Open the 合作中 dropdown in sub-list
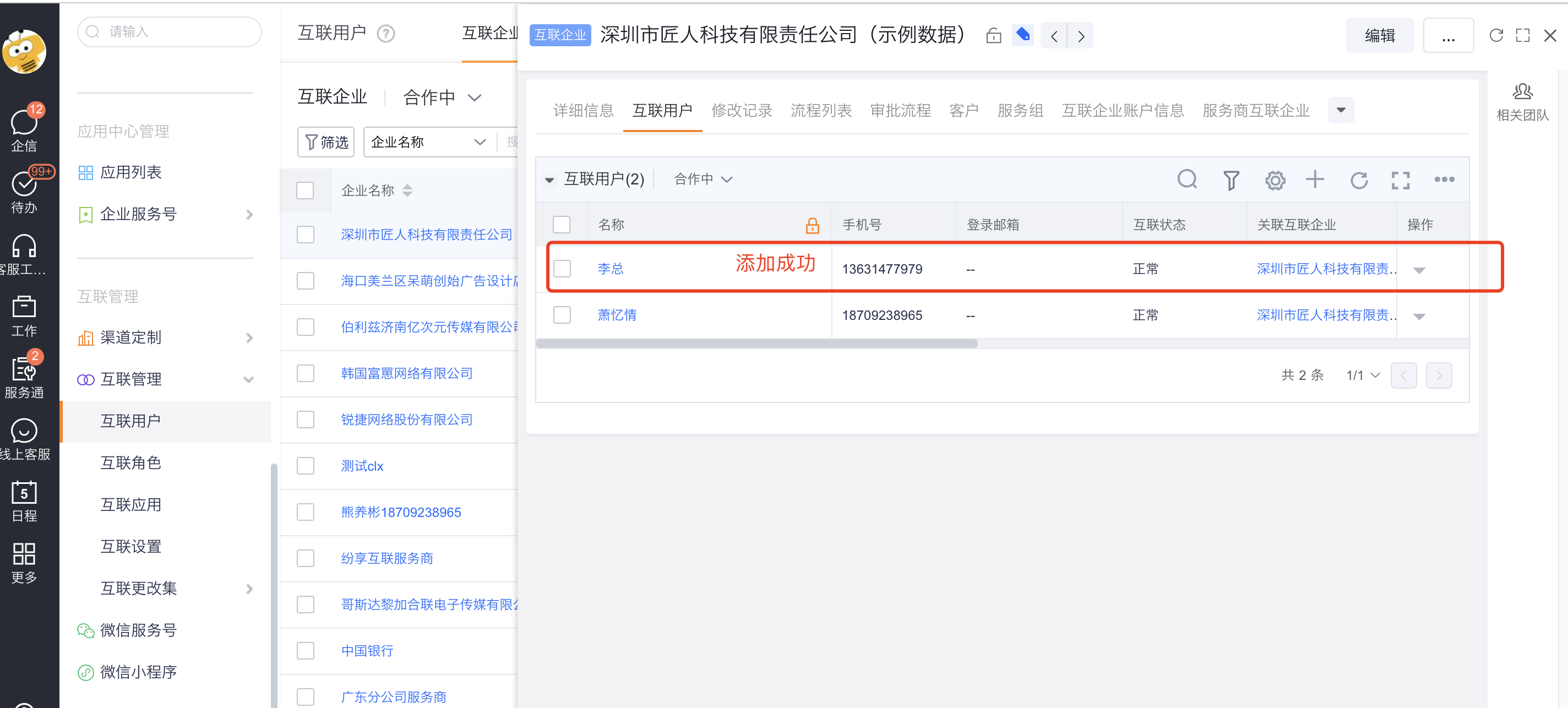Screen dimensions: 1568x708 703,179
